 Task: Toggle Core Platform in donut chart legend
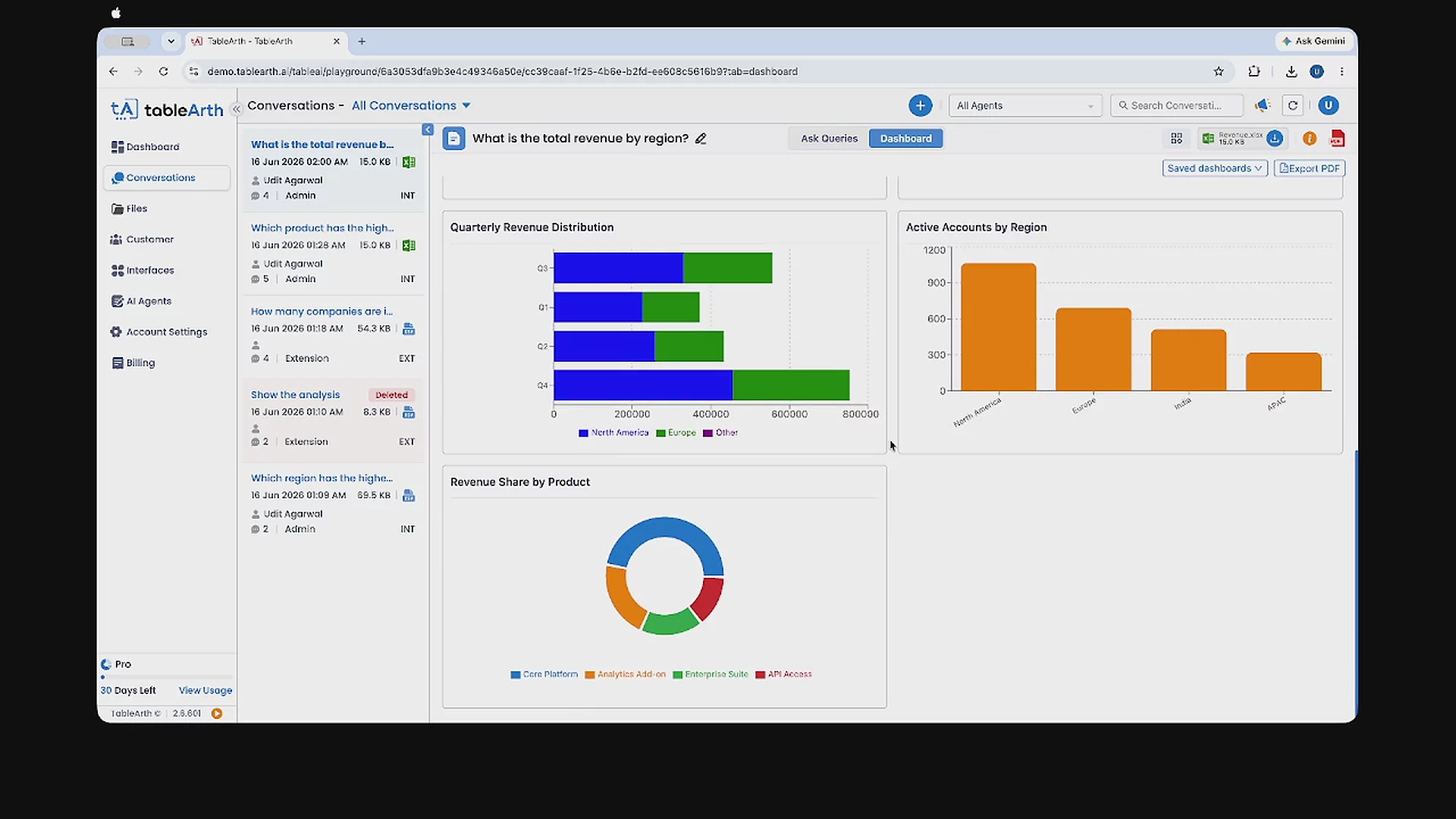tap(544, 674)
